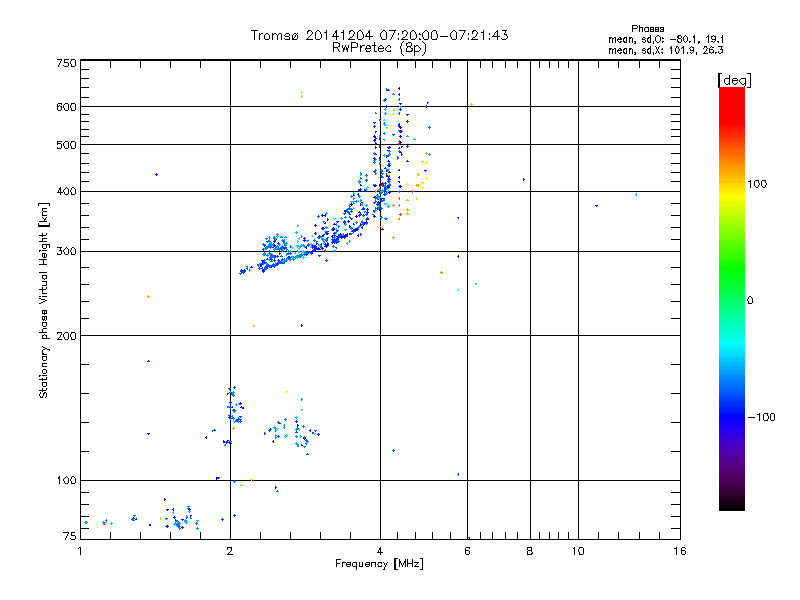The width and height of the screenshot is (800, 600).
Task: Click the x-axis tick label '1'
Action: point(80,551)
